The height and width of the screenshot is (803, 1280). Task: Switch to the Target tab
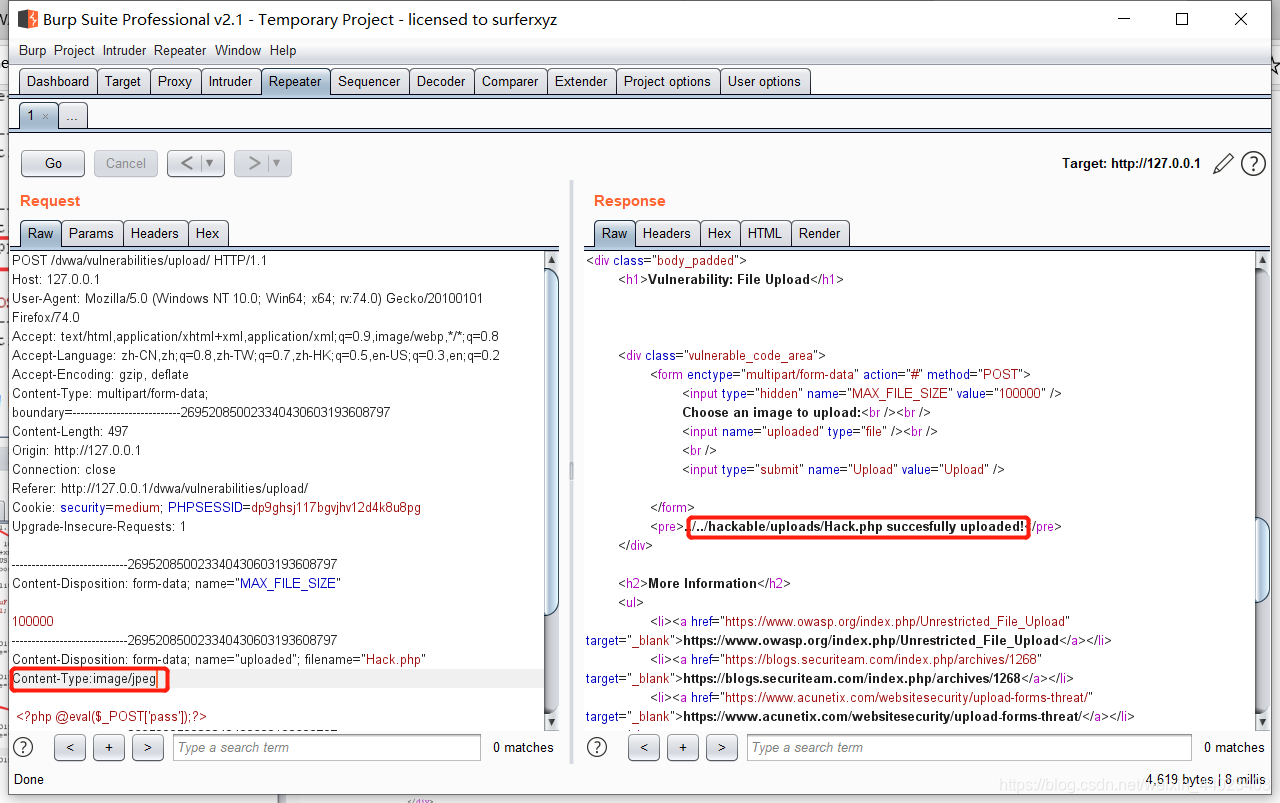123,81
